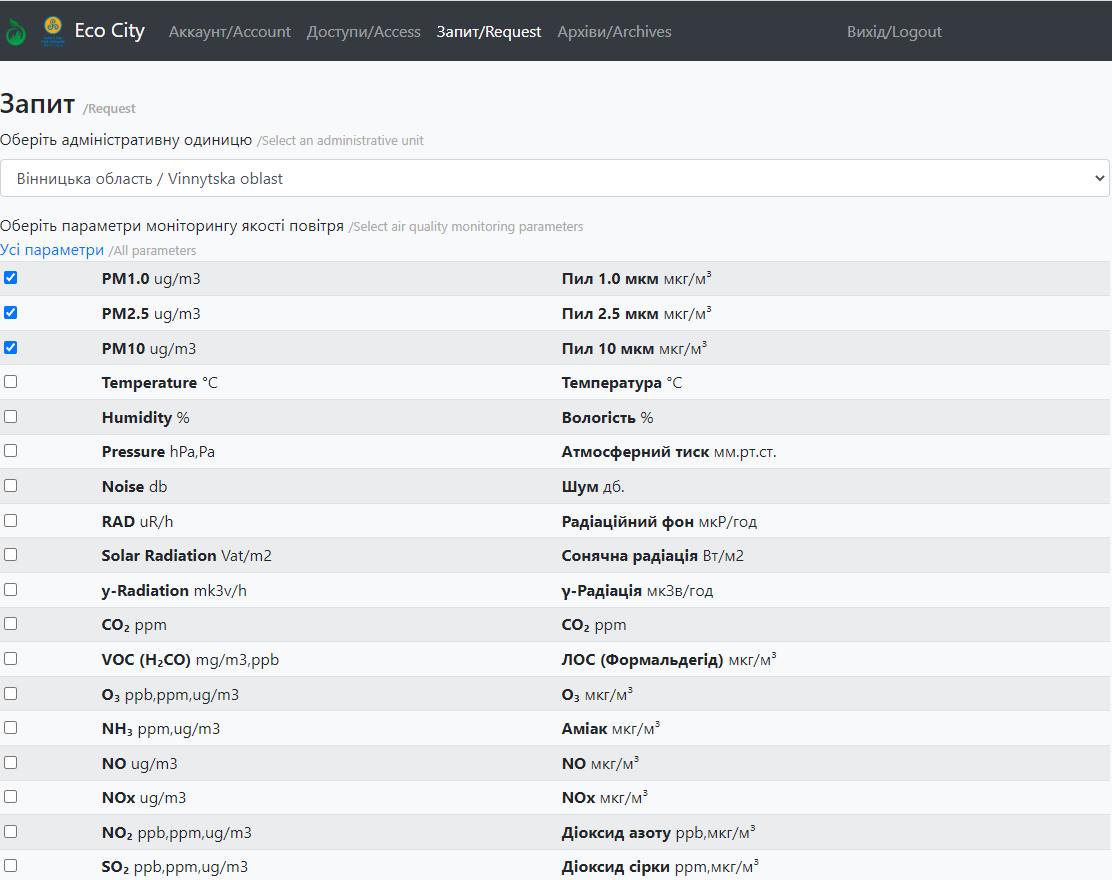
Task: Uncheck the PM10 checkbox
Action: (x=11, y=347)
